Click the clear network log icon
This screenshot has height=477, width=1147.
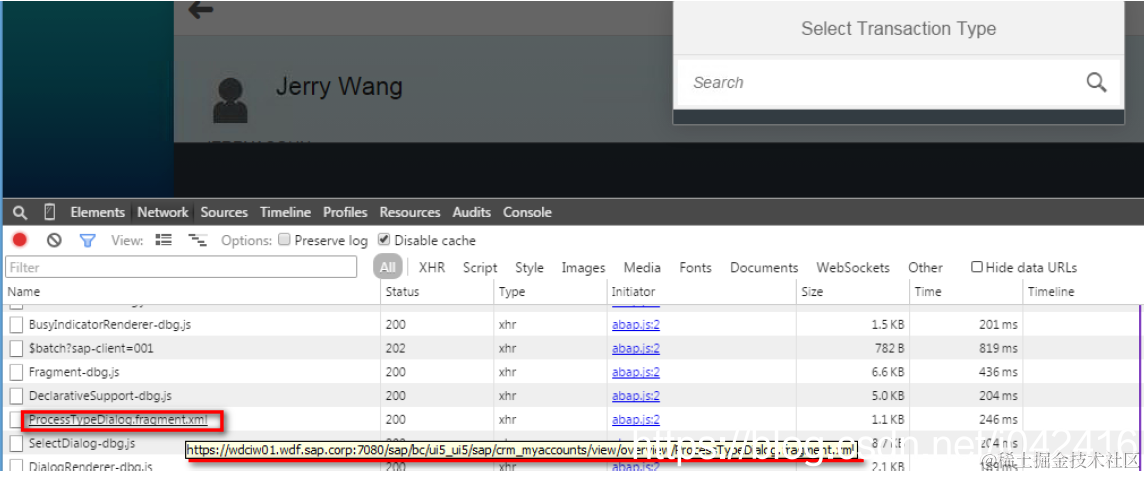click(54, 240)
